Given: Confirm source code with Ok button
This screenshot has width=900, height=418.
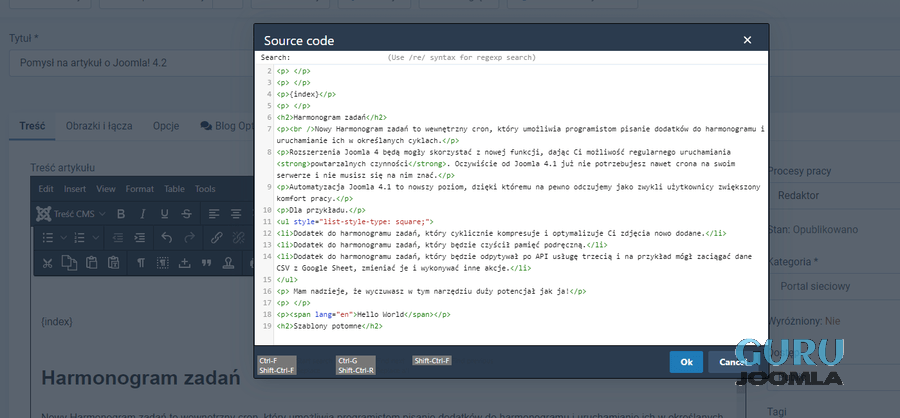Looking at the screenshot, I should [x=686, y=362].
